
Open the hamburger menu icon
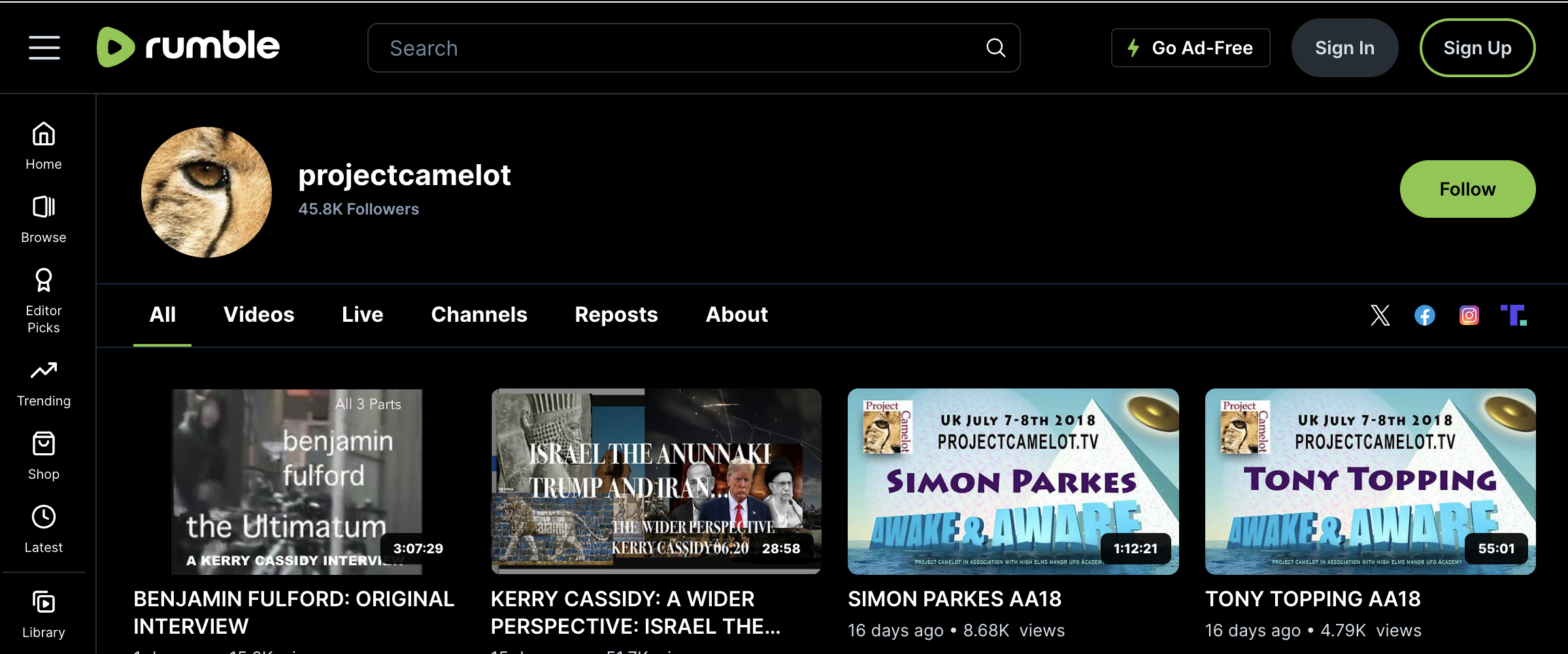coord(44,48)
